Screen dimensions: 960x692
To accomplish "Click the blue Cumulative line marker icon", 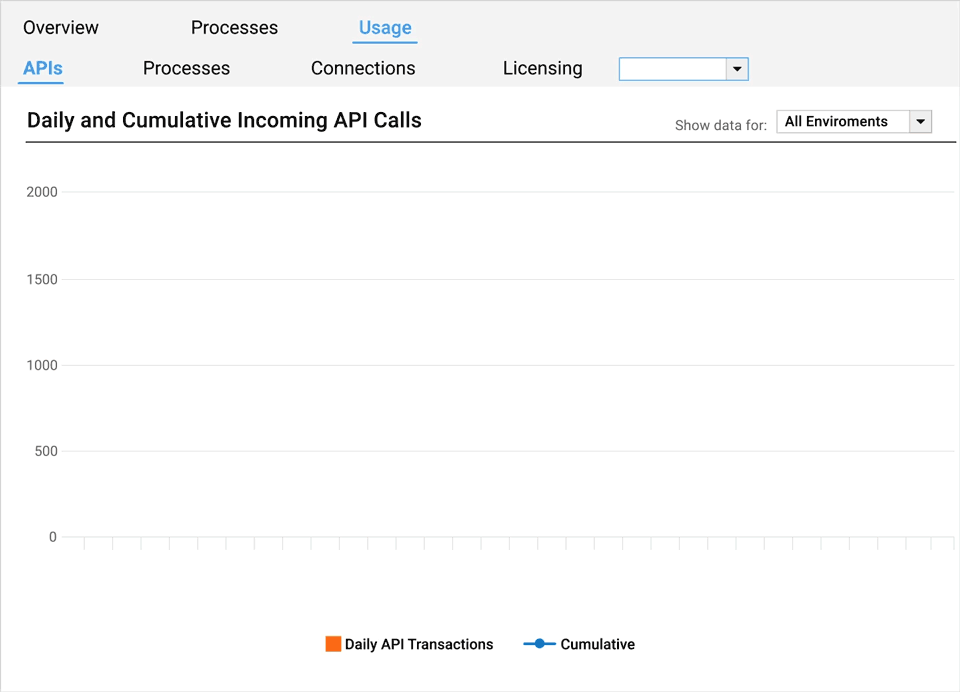I will 539,644.
